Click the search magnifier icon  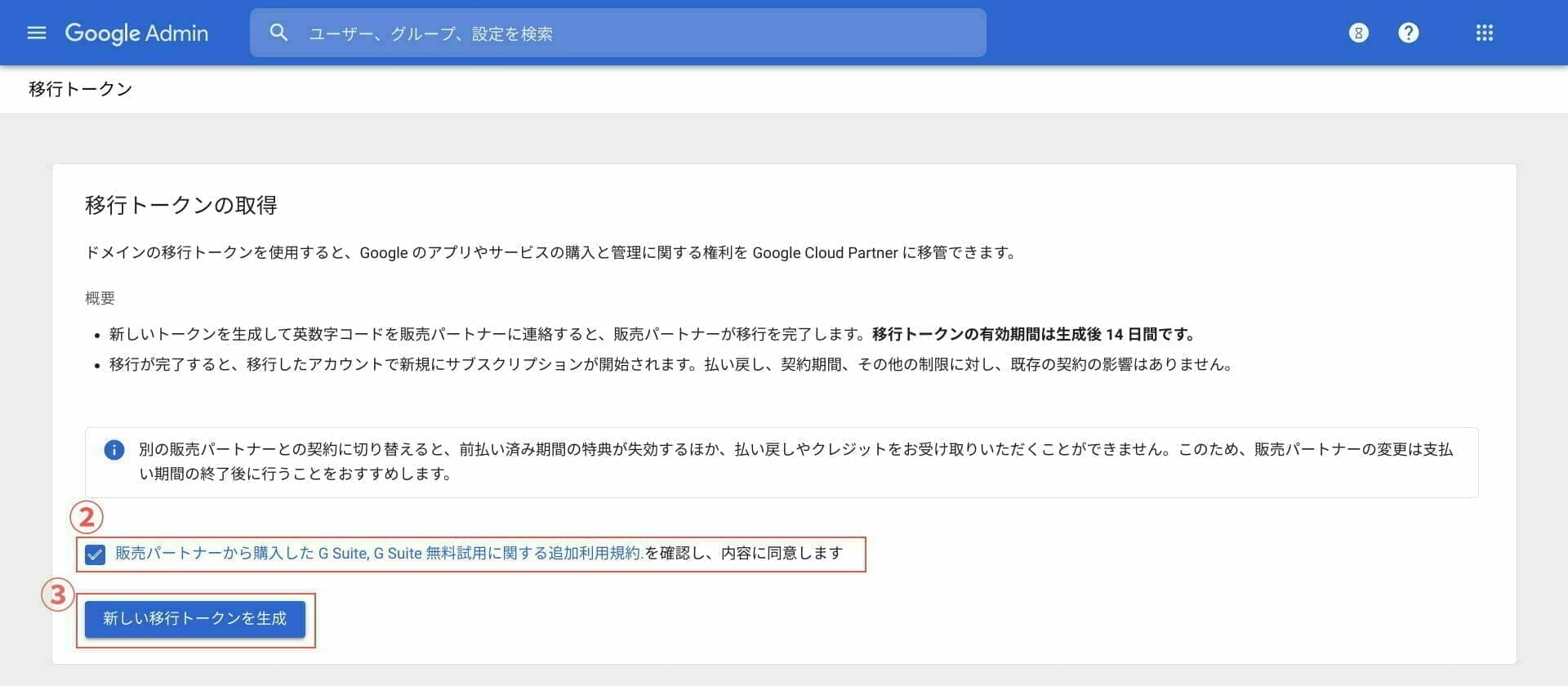point(278,33)
